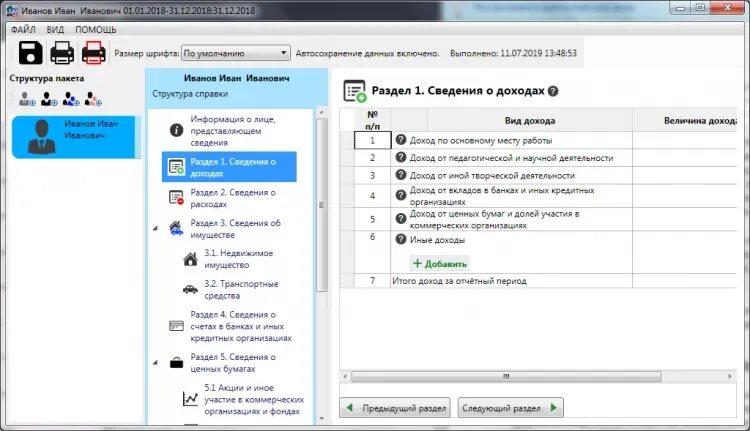Click Величина дохода cell for row 2
This screenshot has height=431, width=750.
684,157
